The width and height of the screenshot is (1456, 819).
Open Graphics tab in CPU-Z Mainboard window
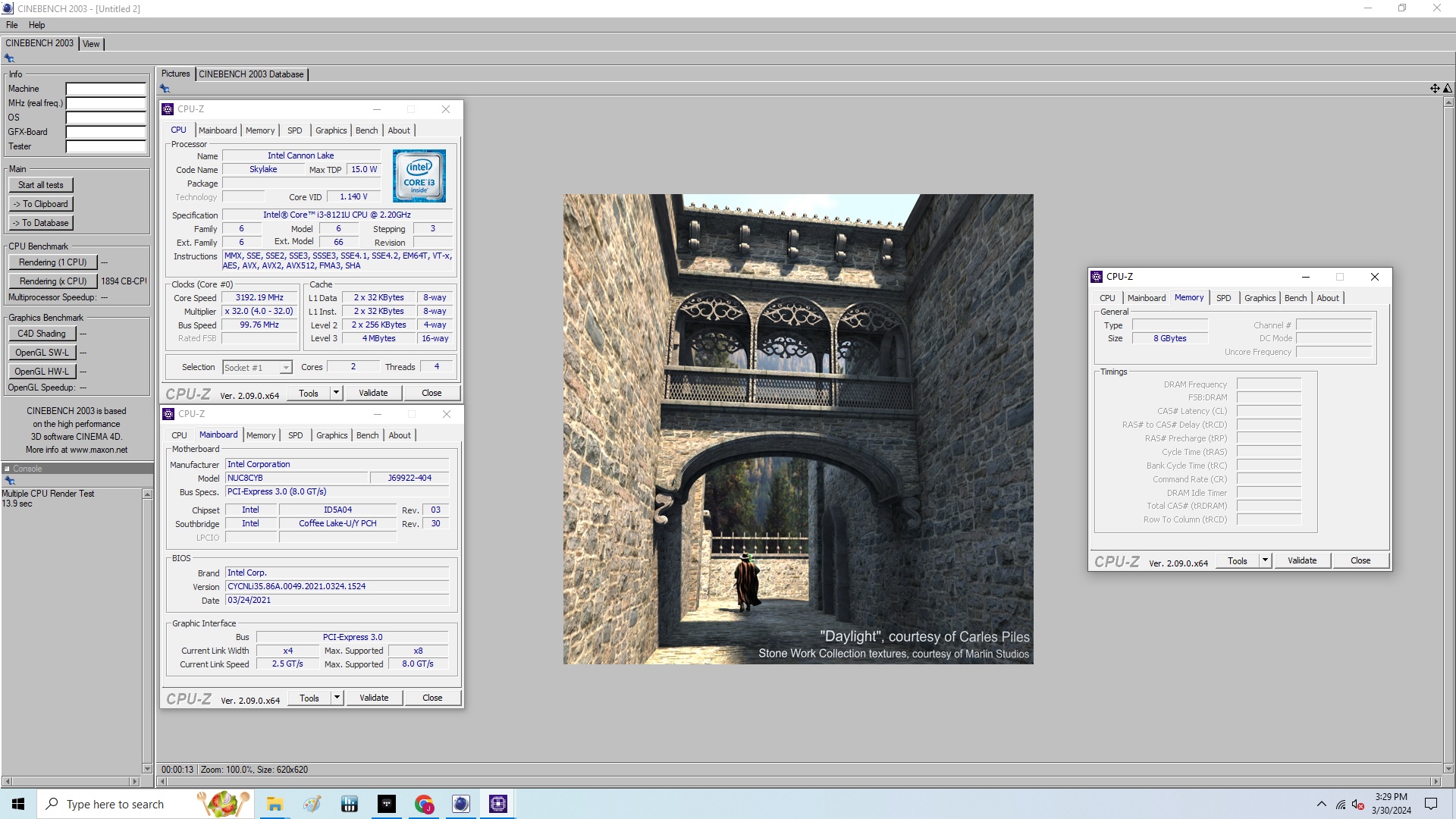[331, 435]
